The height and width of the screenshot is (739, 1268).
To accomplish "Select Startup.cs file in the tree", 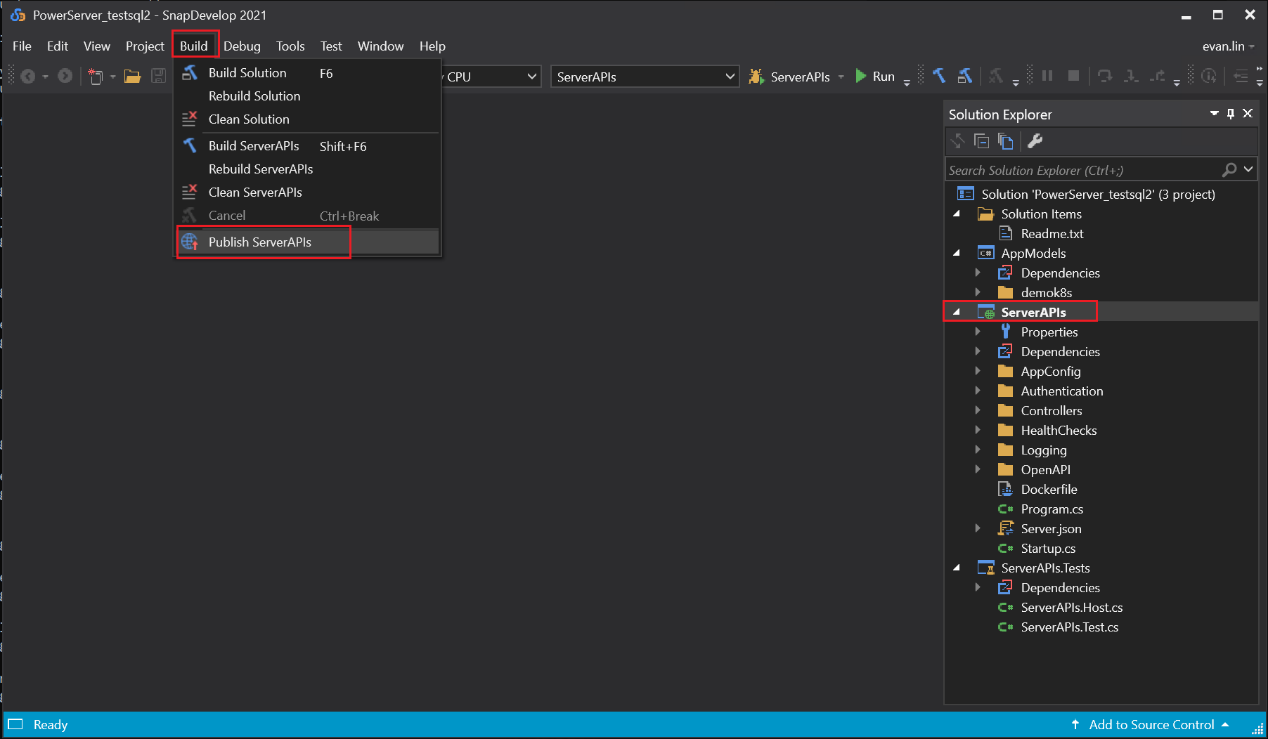I will tap(1047, 548).
